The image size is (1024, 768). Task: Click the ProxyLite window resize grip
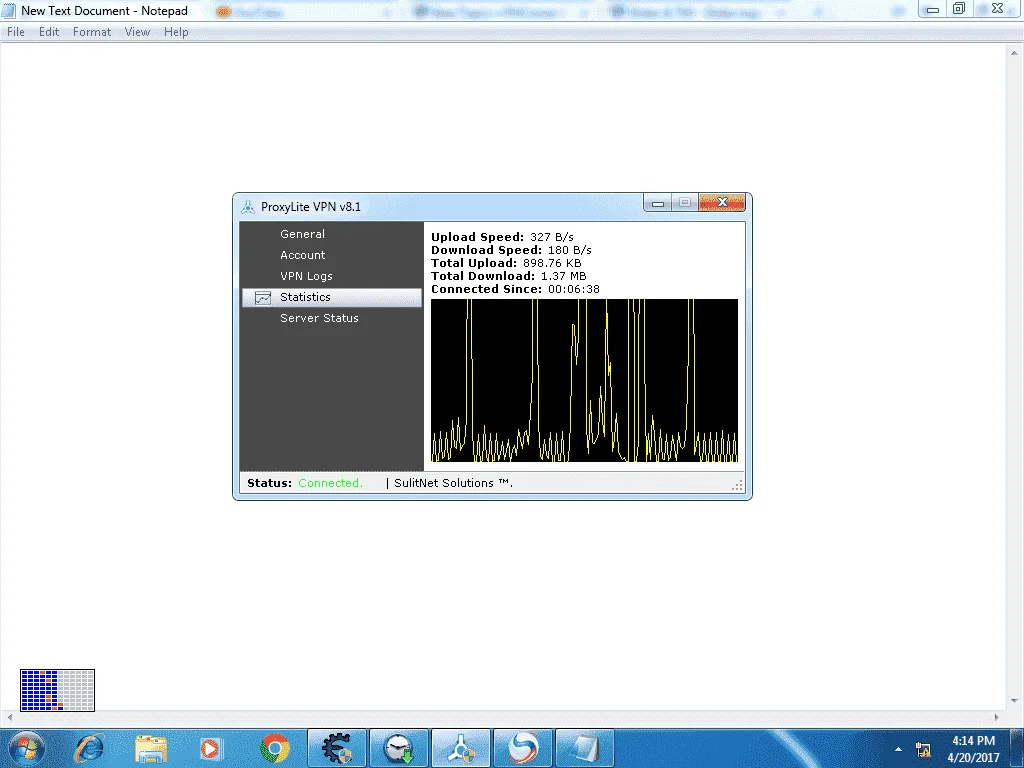(737, 485)
